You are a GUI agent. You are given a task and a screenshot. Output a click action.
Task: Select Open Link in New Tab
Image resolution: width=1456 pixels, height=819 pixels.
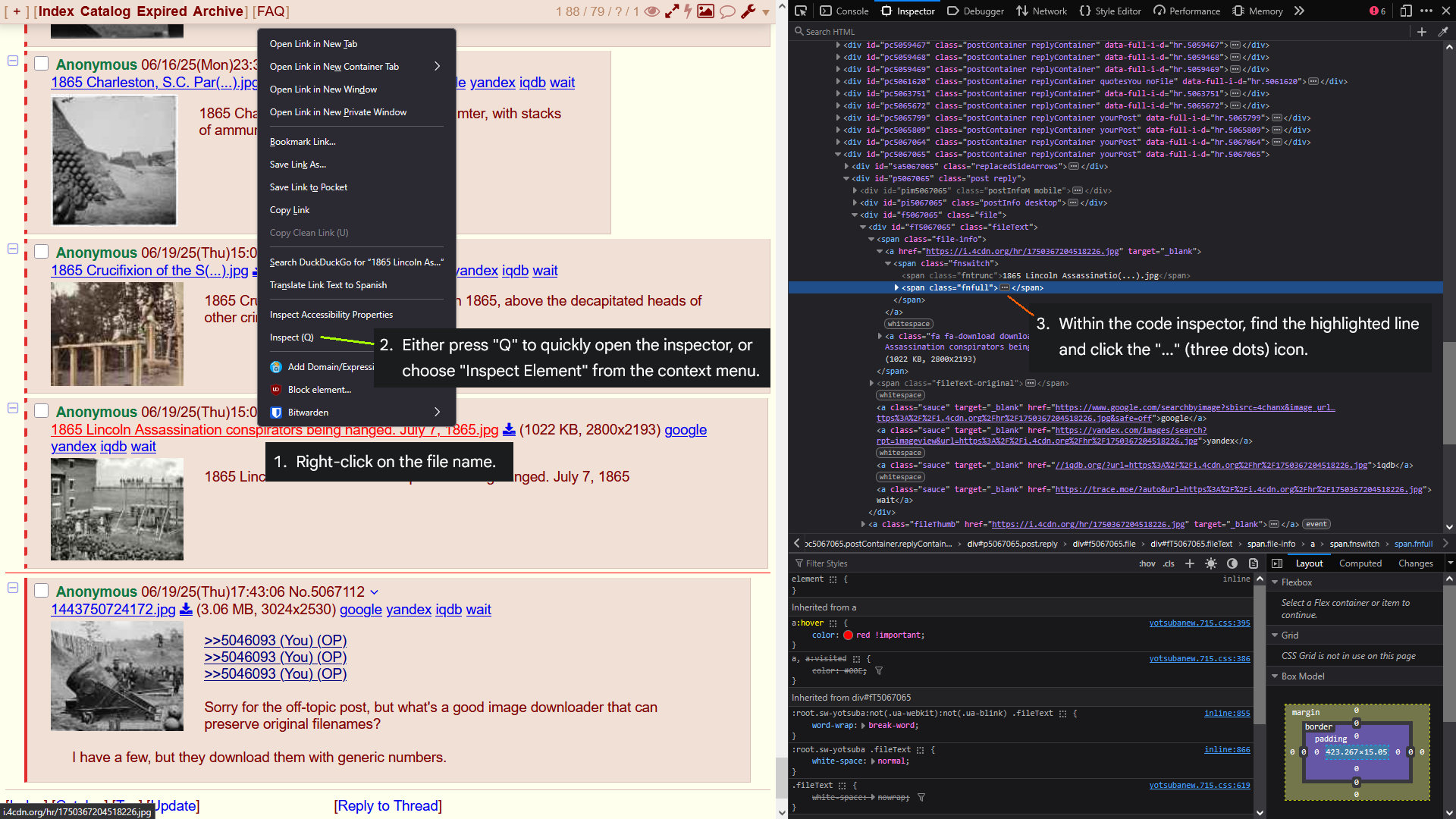(x=357, y=44)
